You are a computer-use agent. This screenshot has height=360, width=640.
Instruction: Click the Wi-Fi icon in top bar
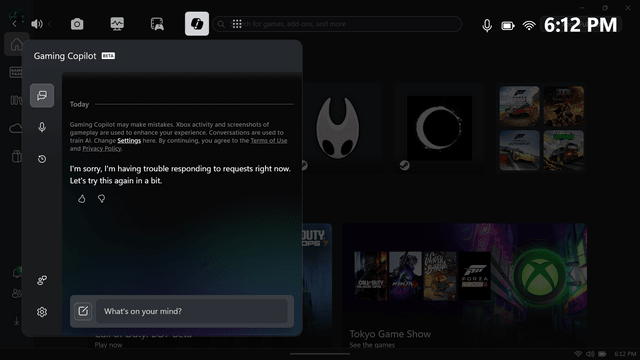pyautogui.click(x=529, y=26)
